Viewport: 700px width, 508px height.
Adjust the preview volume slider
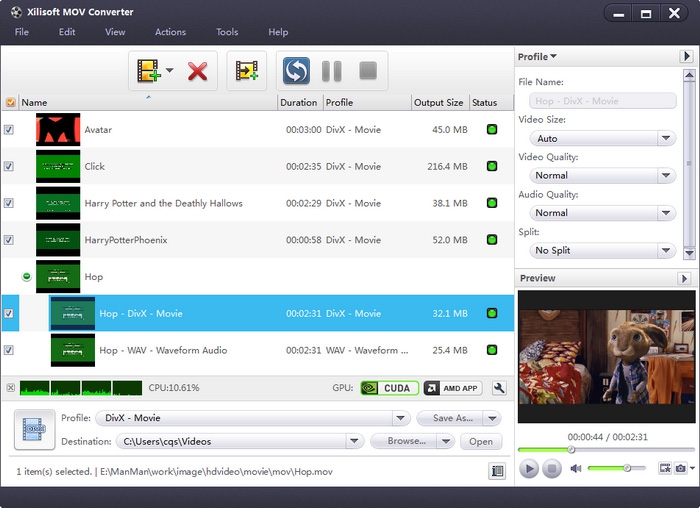(x=627, y=468)
